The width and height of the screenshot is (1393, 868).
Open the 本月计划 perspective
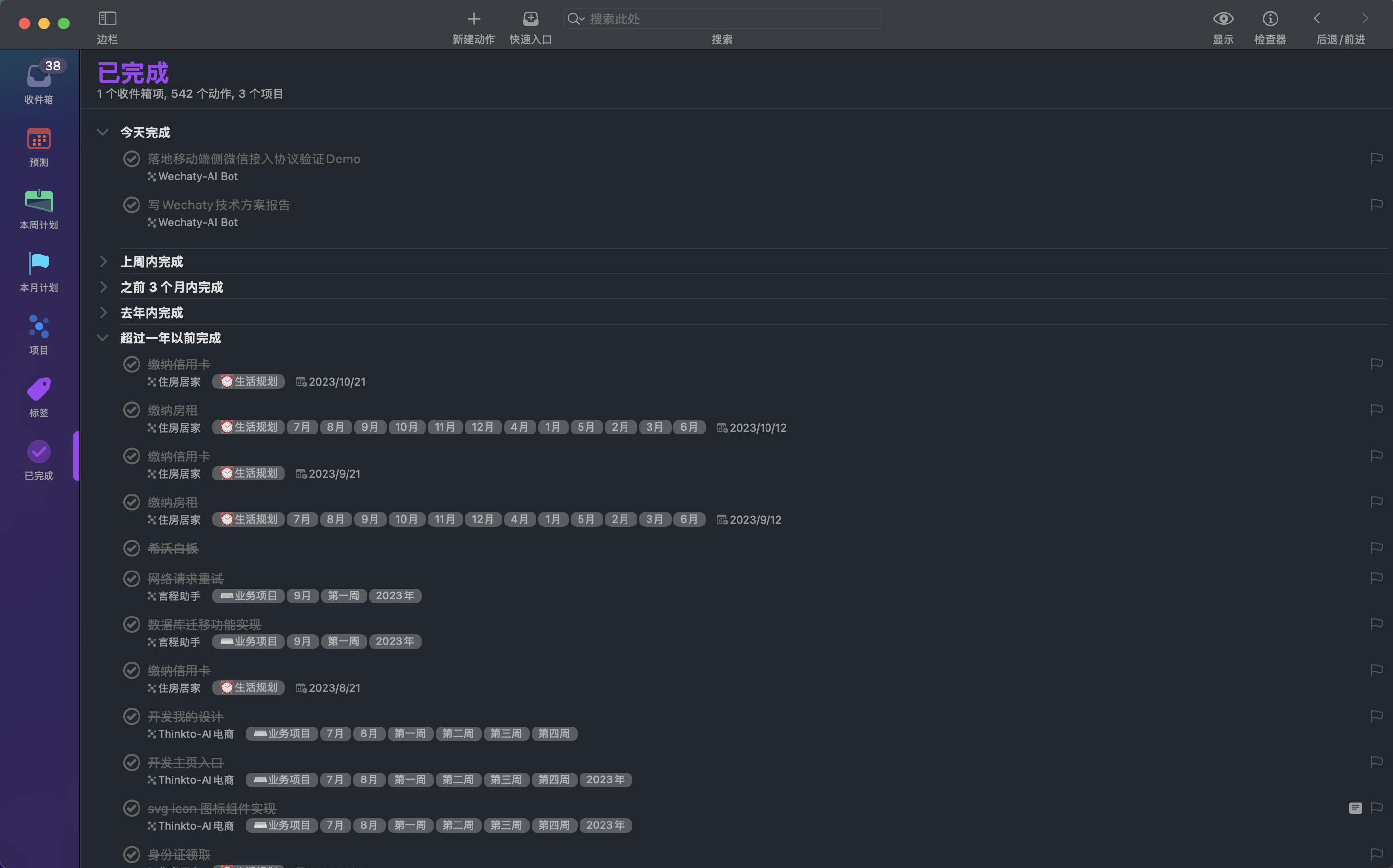coord(39,272)
